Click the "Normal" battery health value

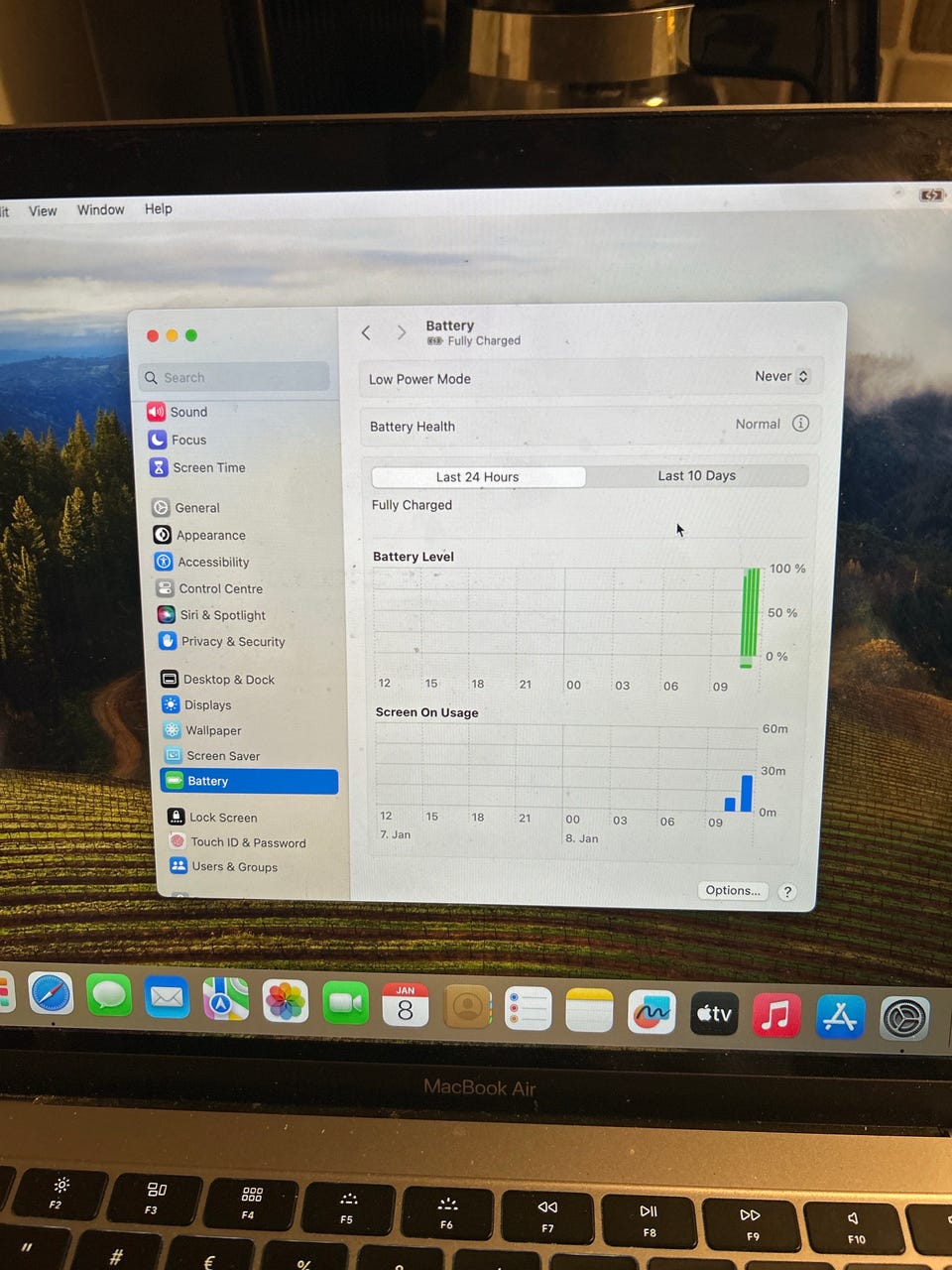point(758,424)
